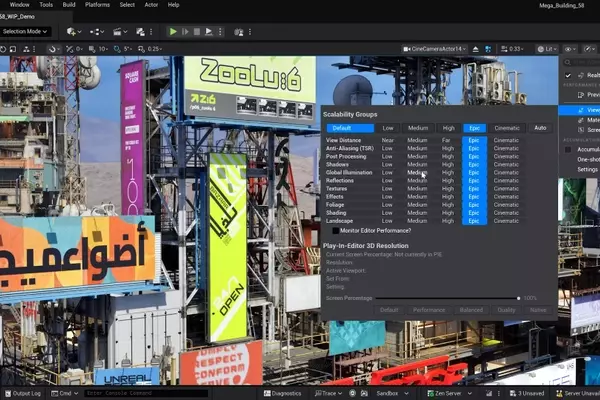The image size is (600, 400).
Task: Click the Screen Percentage slider handle
Action: [x=518, y=298]
